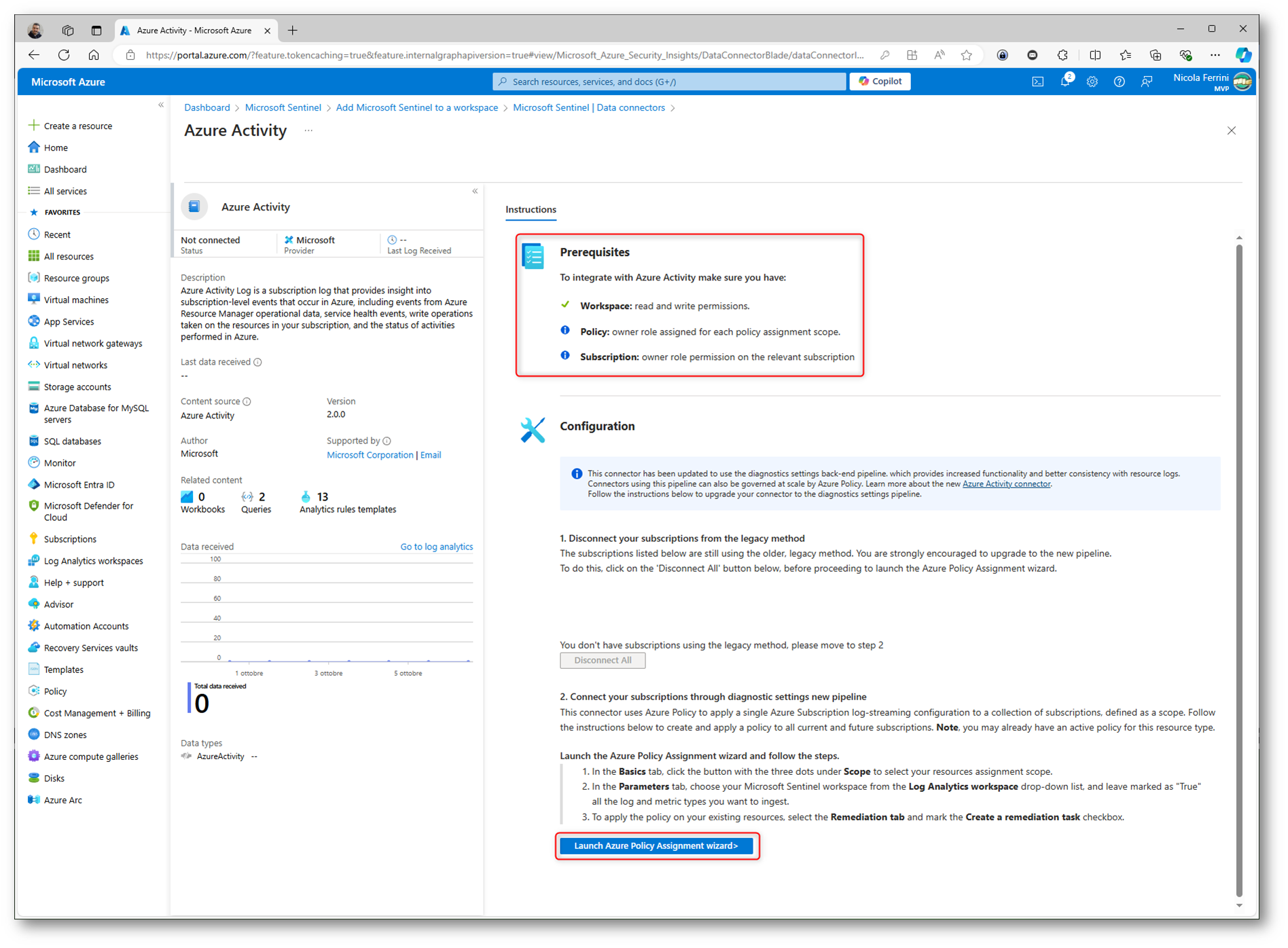
Task: Click info icon beside Content source
Action: point(247,401)
